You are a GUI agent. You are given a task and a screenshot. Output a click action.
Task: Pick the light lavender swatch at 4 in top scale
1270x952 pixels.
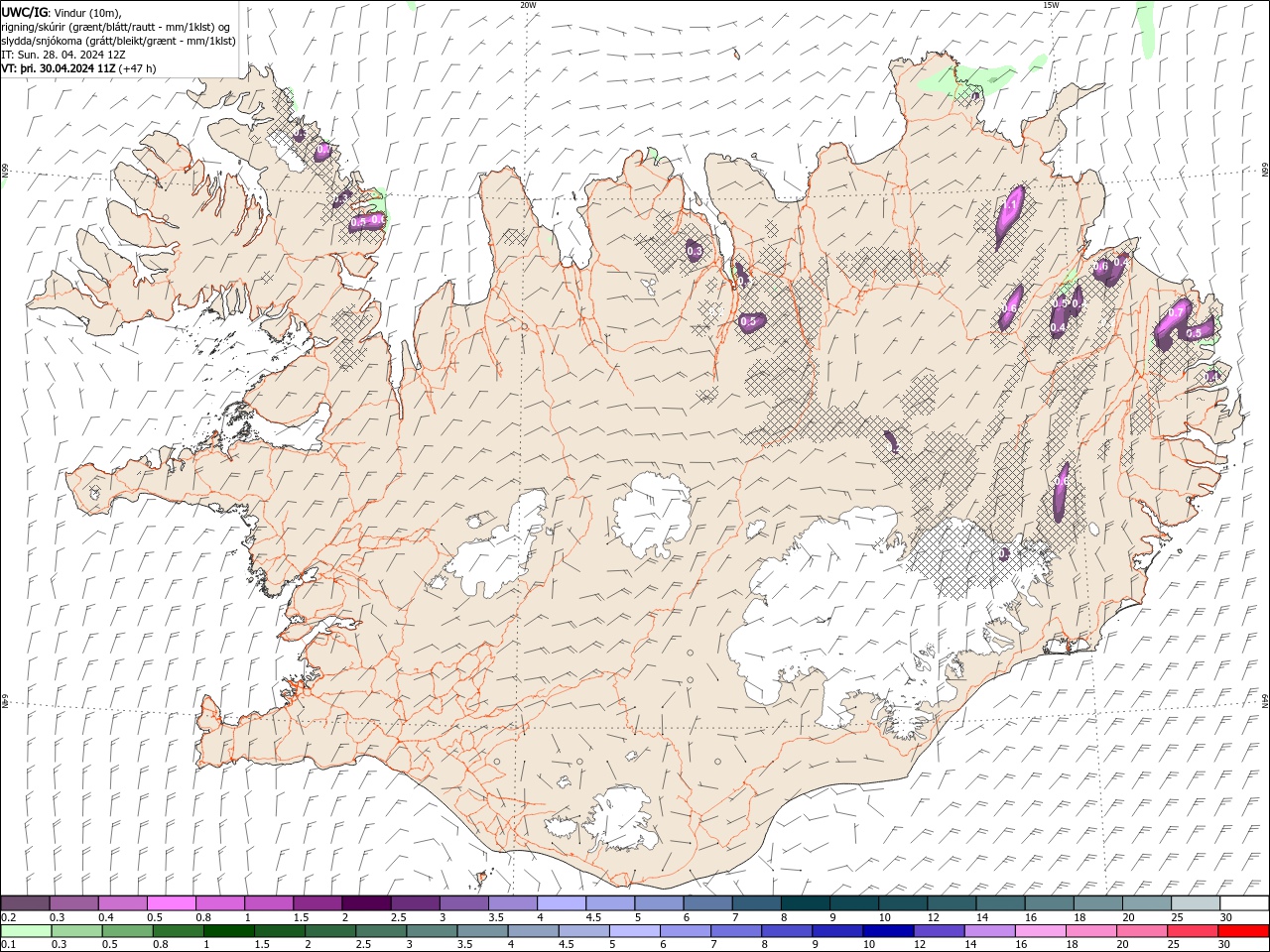pos(562,902)
